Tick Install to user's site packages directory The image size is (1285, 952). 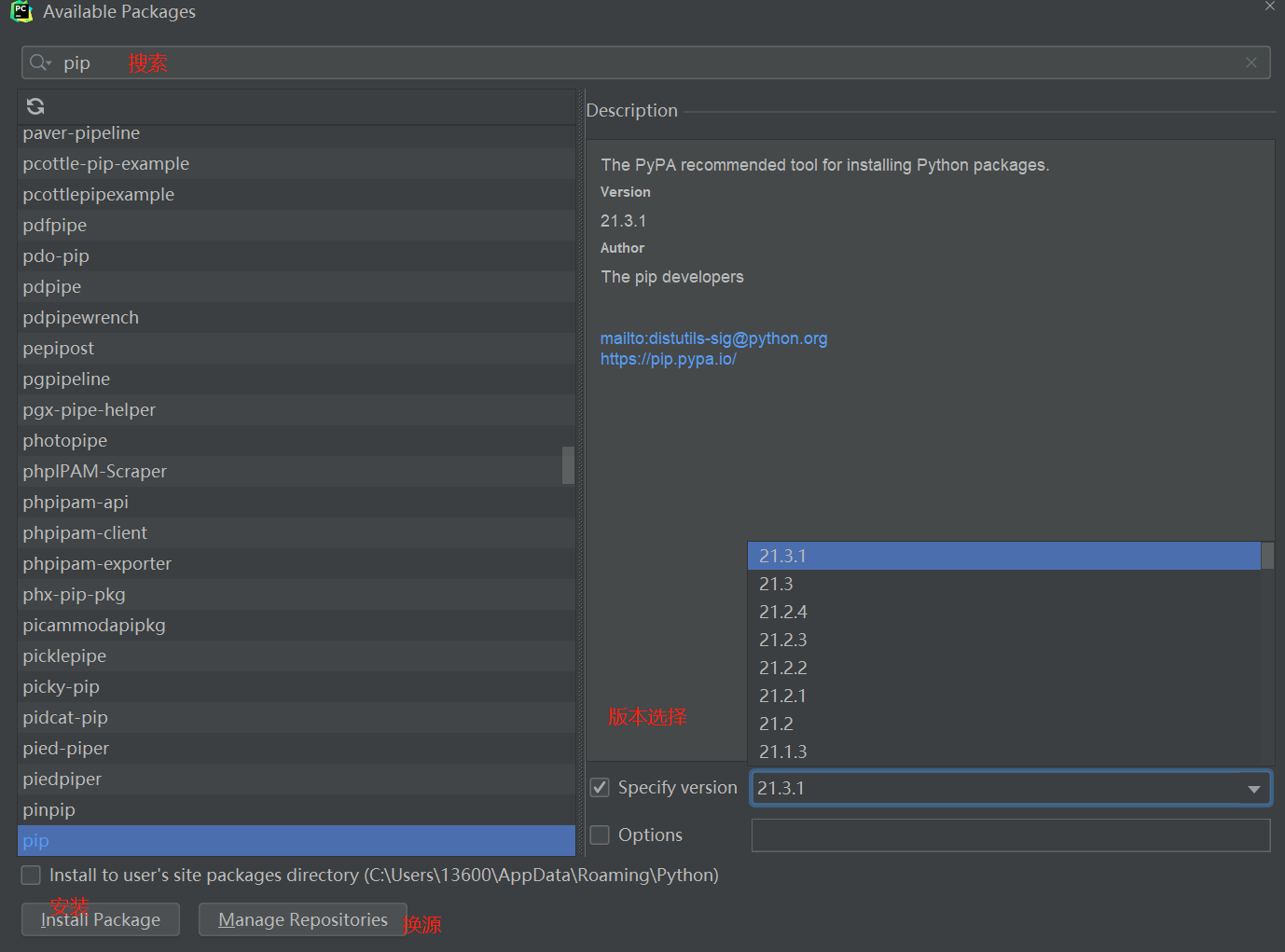tap(31, 876)
